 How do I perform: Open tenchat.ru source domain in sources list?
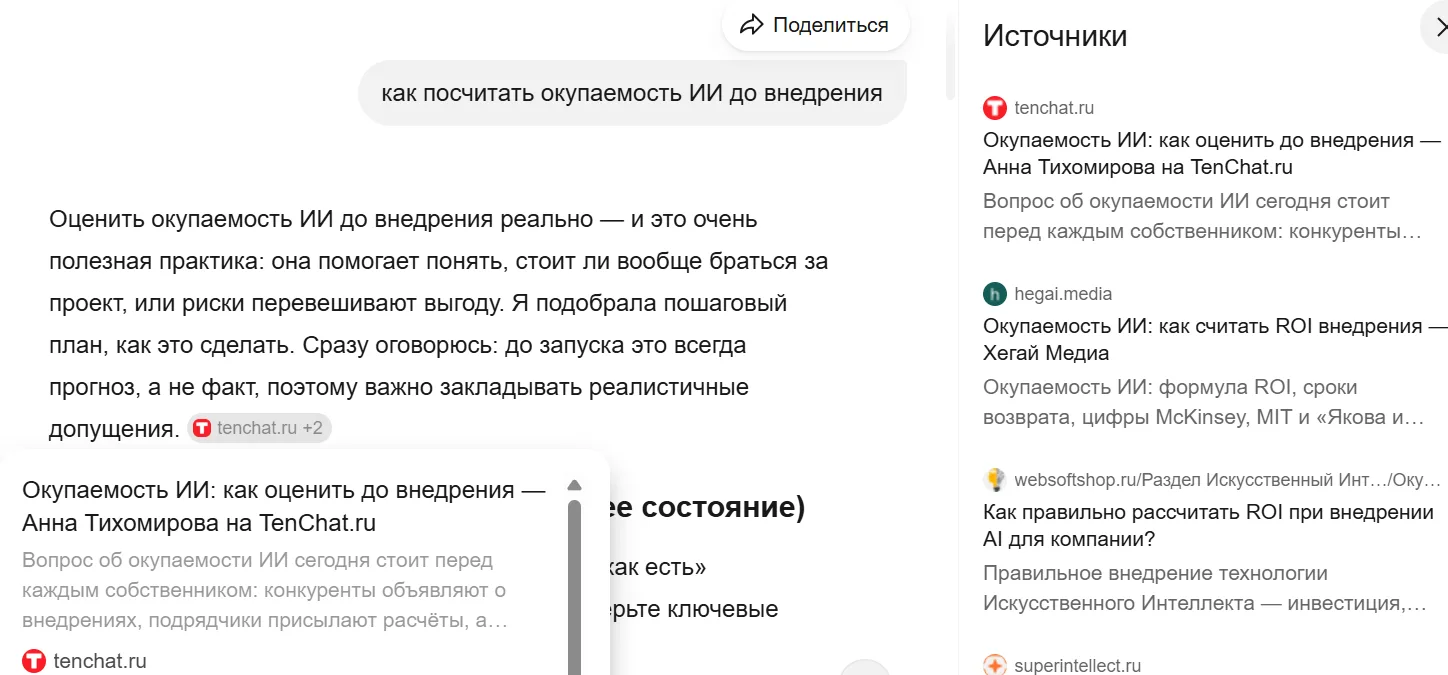[x=1054, y=108]
